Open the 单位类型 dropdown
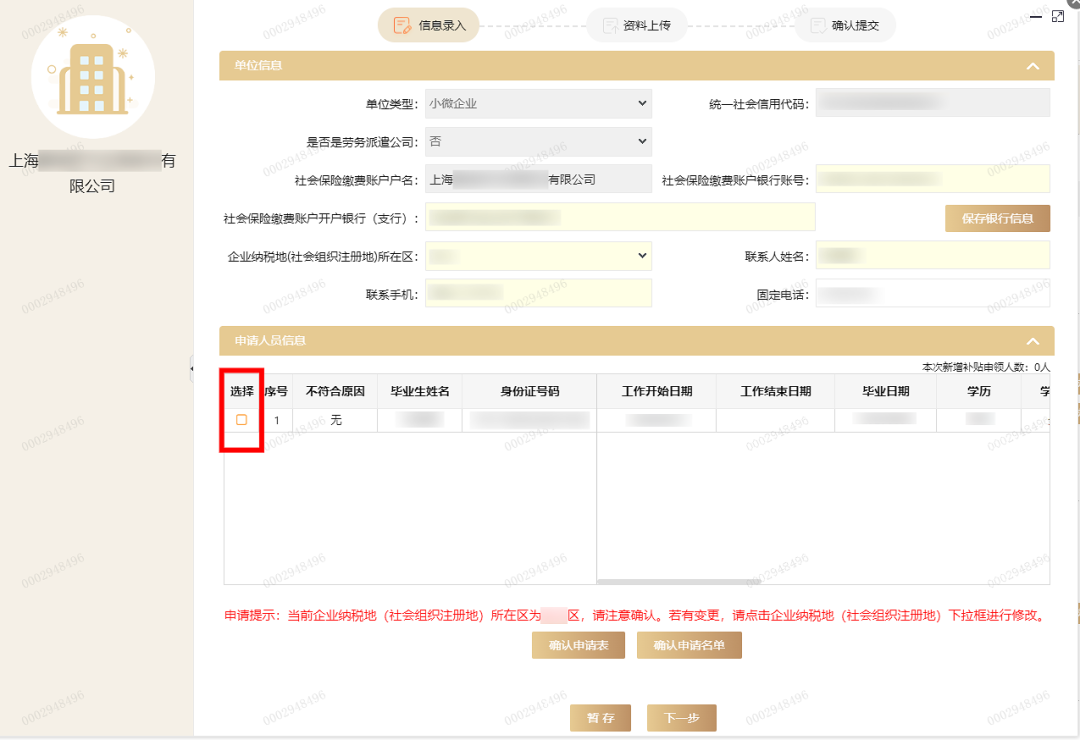The width and height of the screenshot is (1080, 740). (538, 103)
